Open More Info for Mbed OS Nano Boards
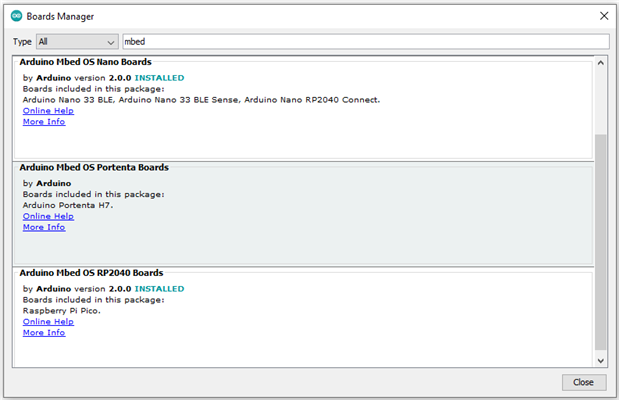 (44, 122)
